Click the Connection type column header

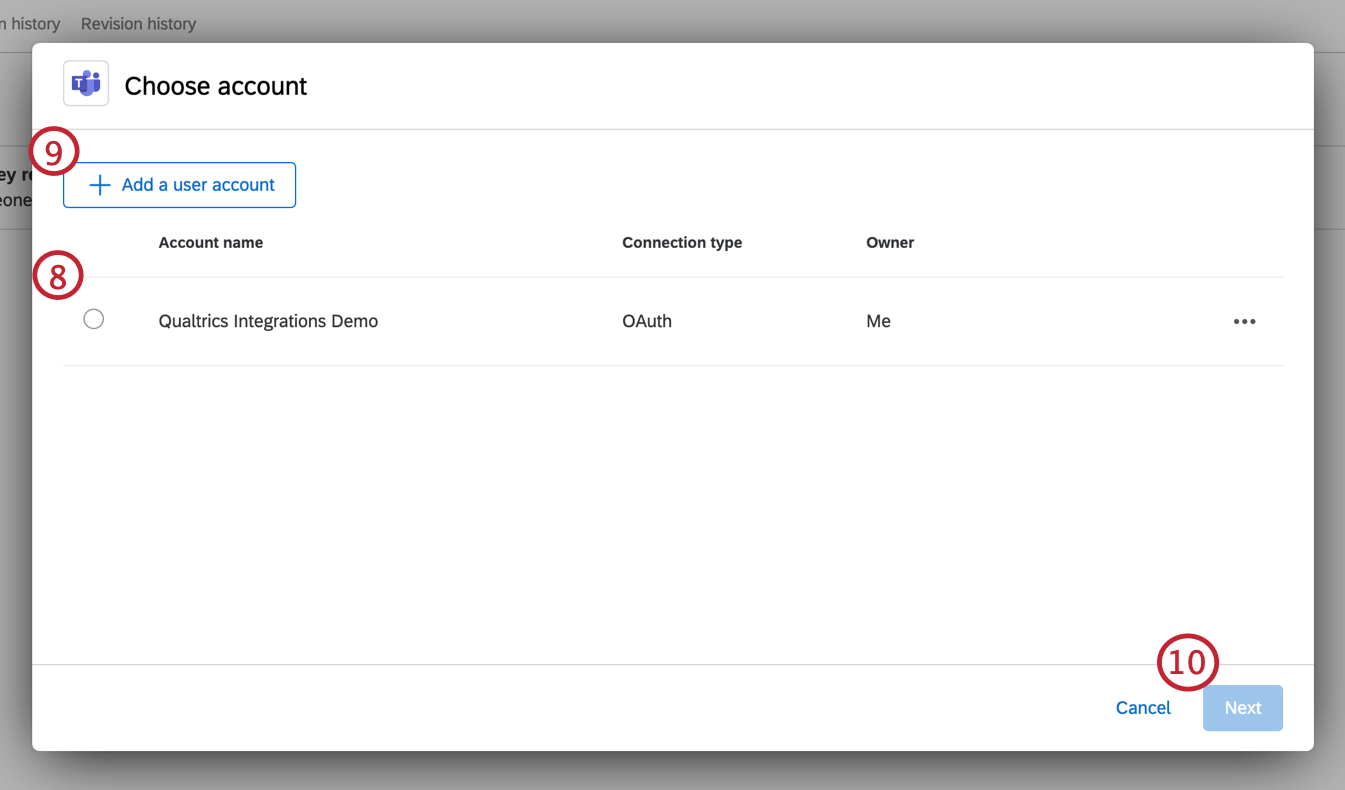[x=682, y=242]
